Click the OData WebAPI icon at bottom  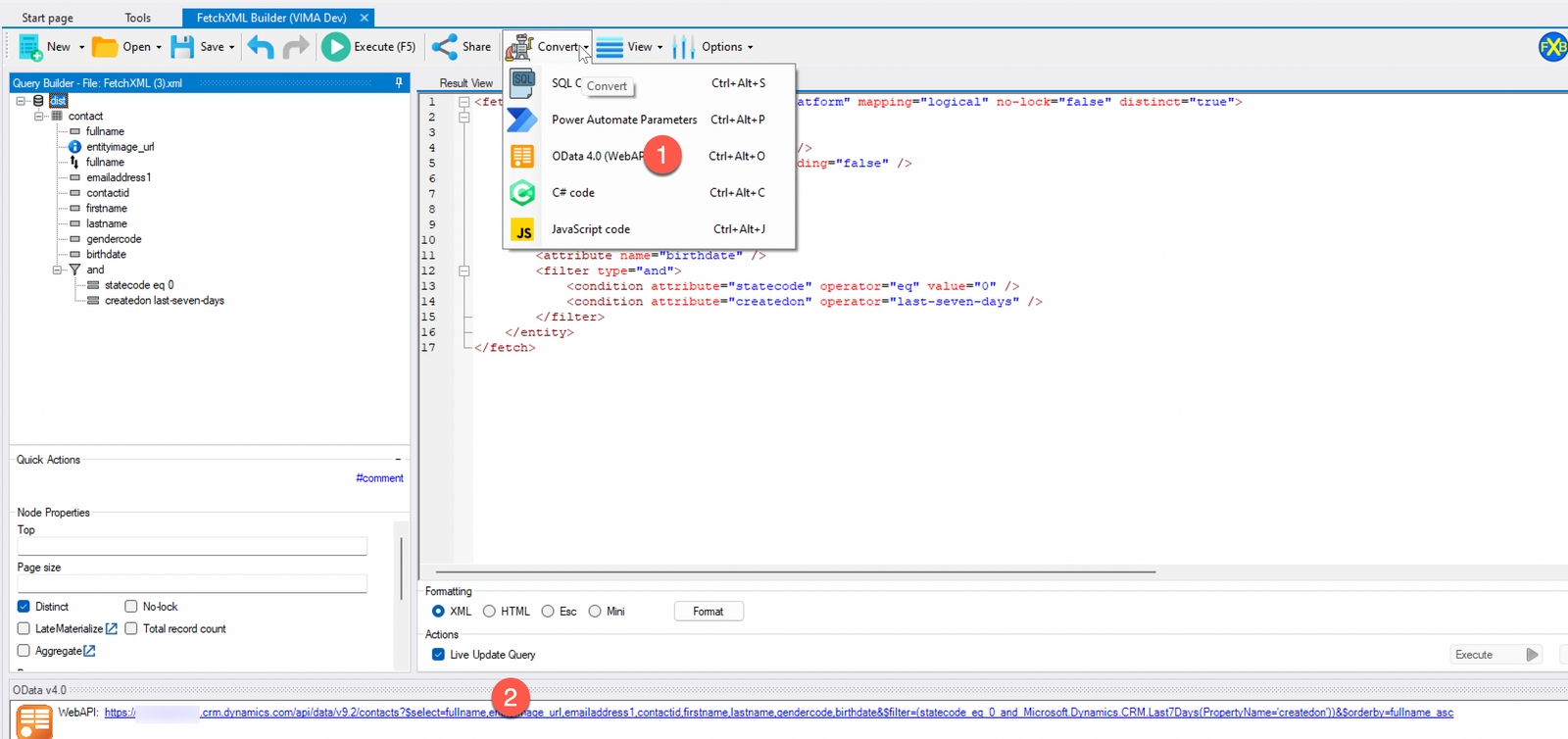point(34,721)
